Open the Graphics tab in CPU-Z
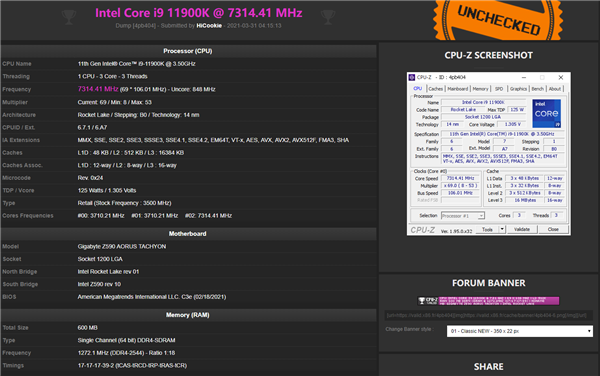This screenshot has width=600, height=376. click(518, 89)
